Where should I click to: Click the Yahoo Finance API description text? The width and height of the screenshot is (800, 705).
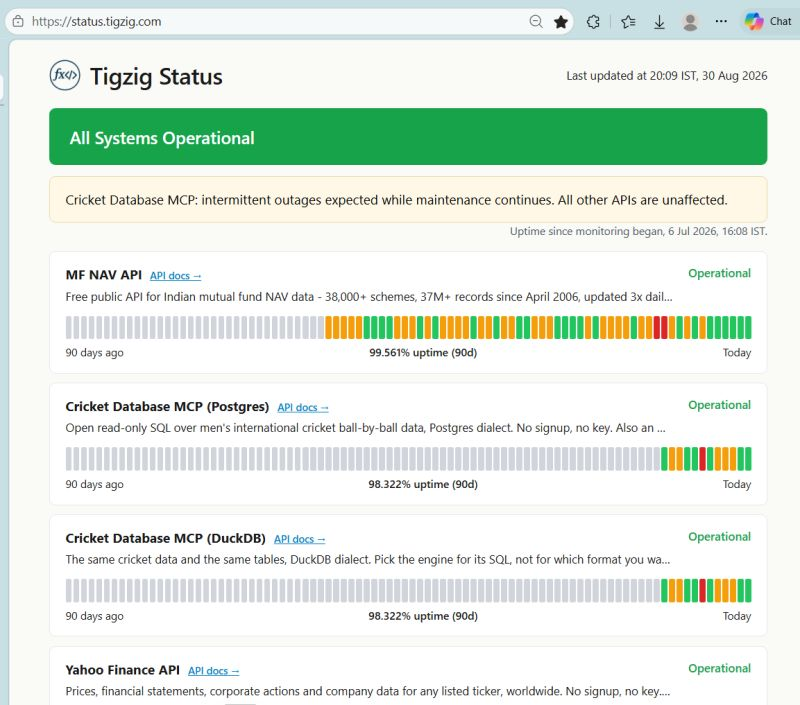368,691
